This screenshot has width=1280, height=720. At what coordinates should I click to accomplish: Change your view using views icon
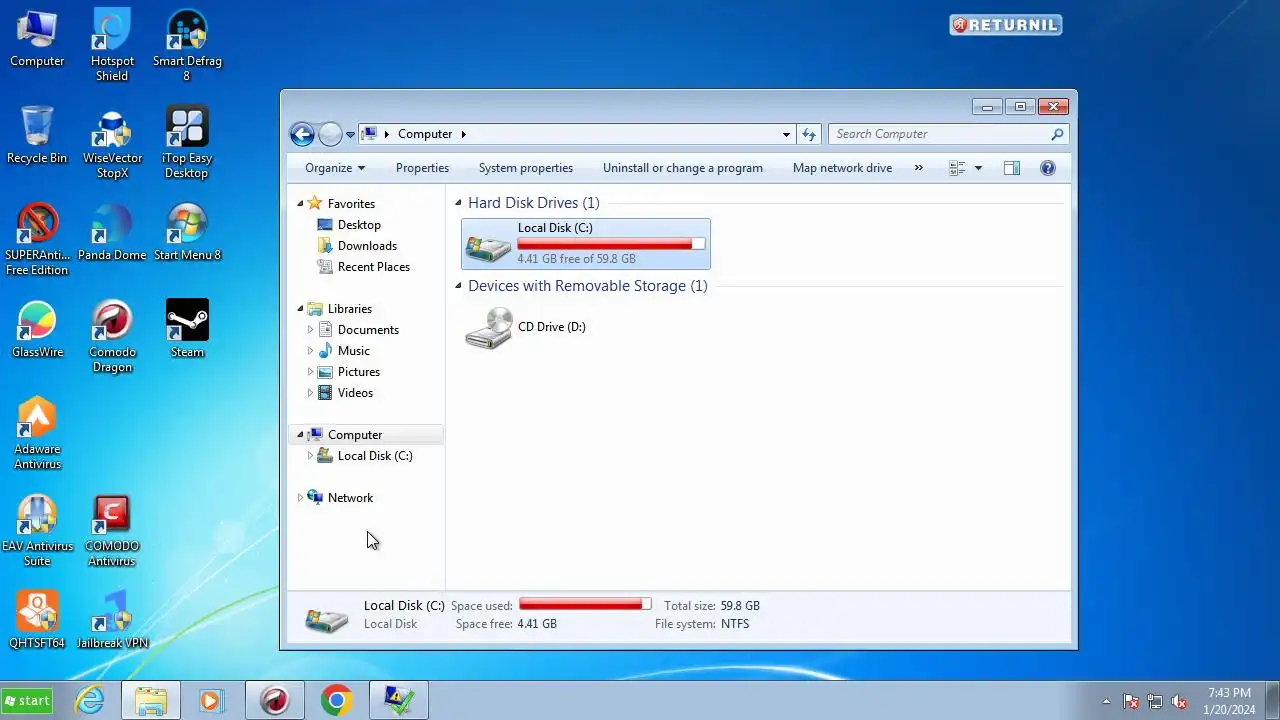(x=957, y=168)
